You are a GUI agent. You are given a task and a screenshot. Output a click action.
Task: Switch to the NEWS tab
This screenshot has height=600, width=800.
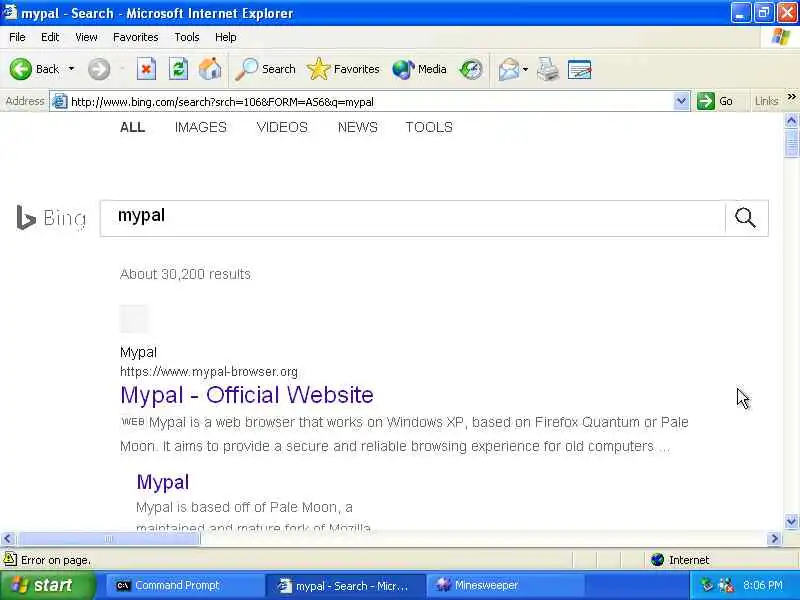[358, 127]
